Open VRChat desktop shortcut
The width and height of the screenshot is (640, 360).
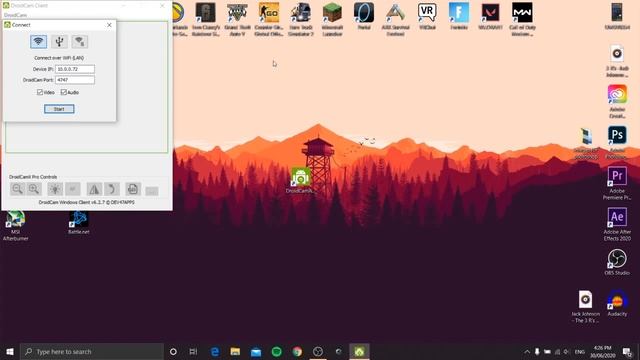tap(427, 16)
